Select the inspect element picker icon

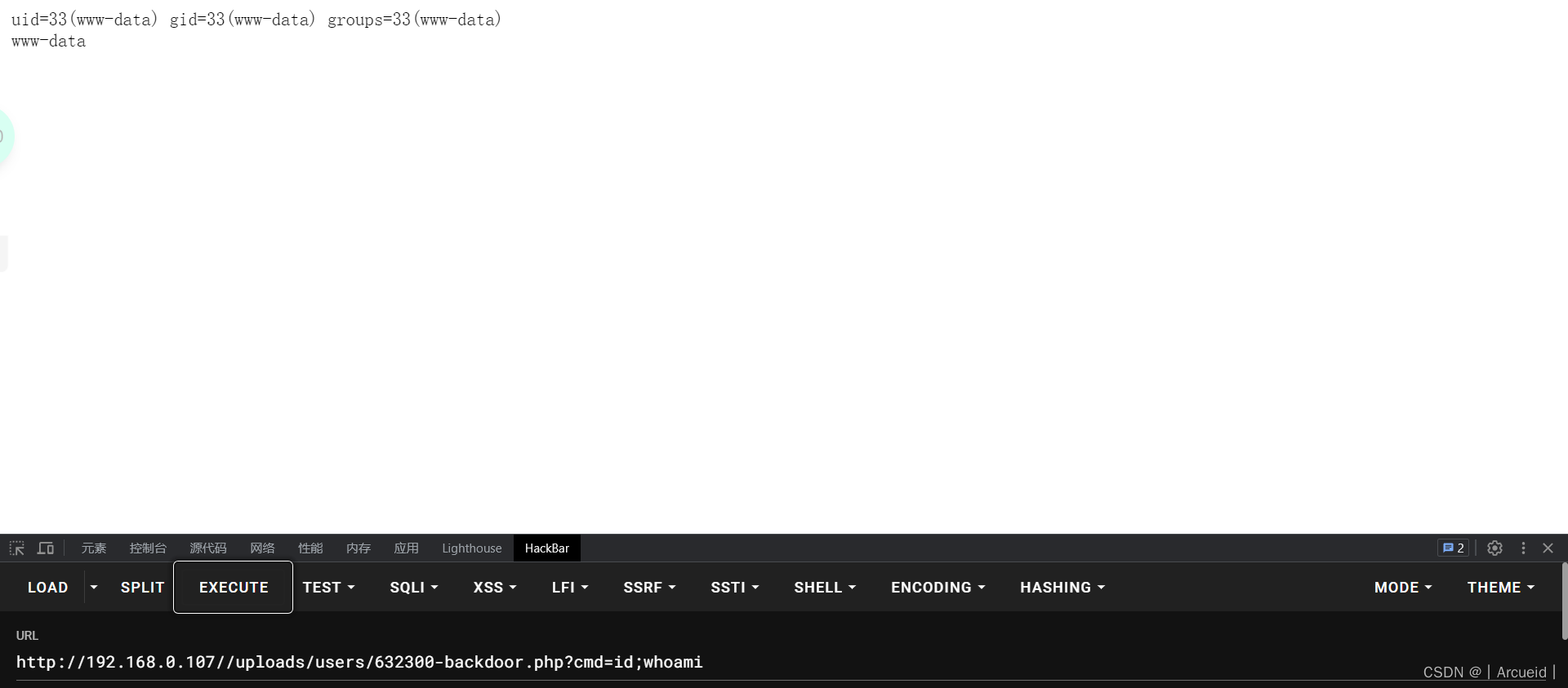coord(17,548)
